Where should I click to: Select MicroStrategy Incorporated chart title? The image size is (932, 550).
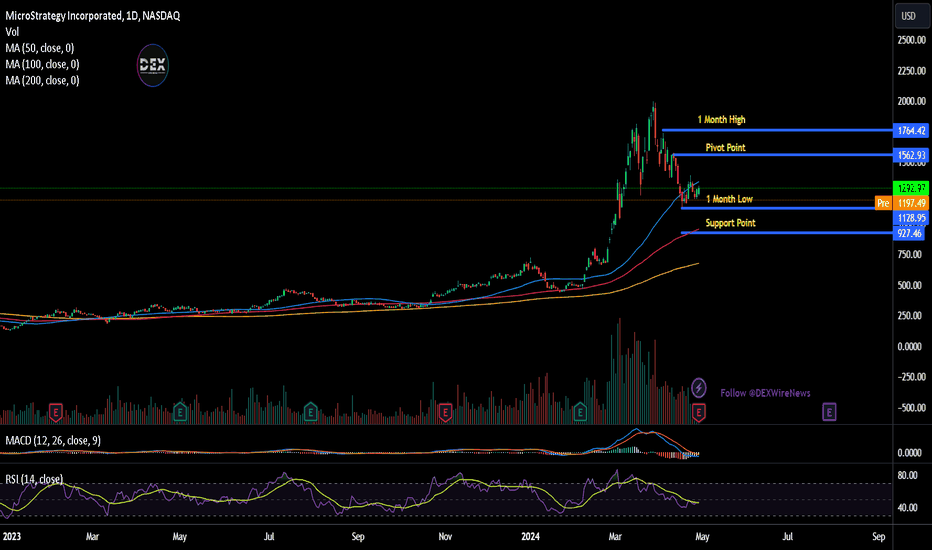point(93,16)
